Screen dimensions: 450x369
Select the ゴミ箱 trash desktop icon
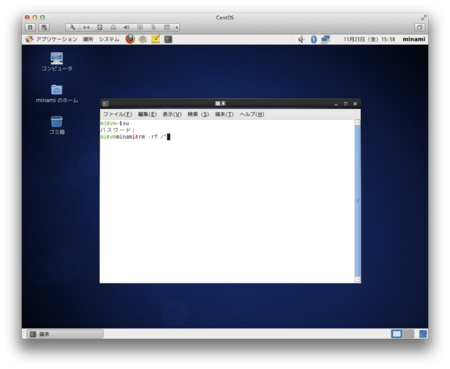click(57, 125)
